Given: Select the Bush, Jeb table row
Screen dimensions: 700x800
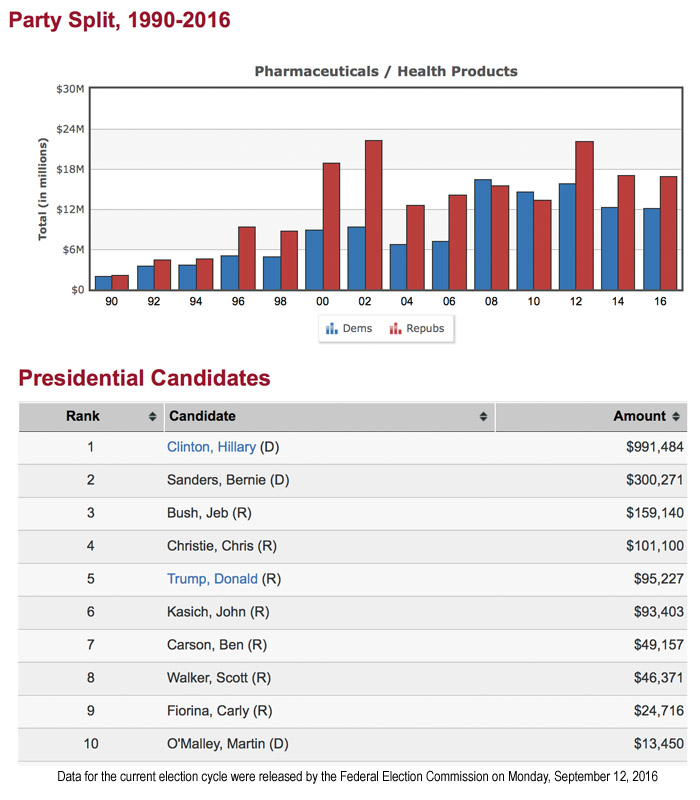Looking at the screenshot, I should coord(350,513).
